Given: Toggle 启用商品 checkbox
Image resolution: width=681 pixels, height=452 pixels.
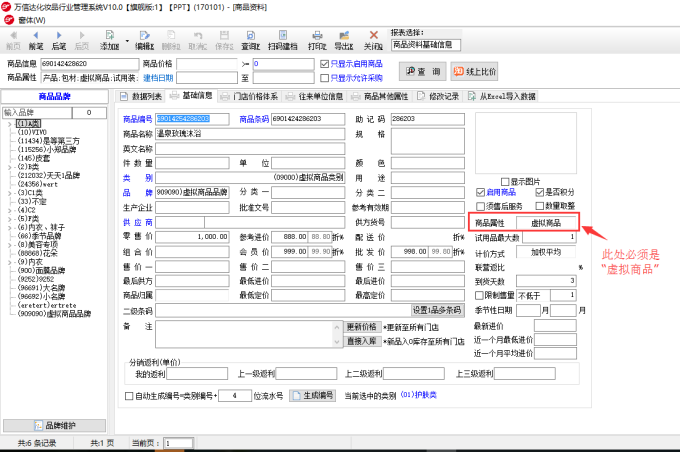Looking at the screenshot, I should (x=480, y=192).
